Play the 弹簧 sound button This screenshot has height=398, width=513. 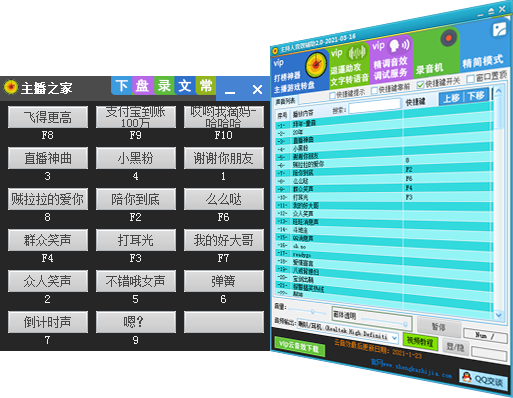tap(224, 281)
